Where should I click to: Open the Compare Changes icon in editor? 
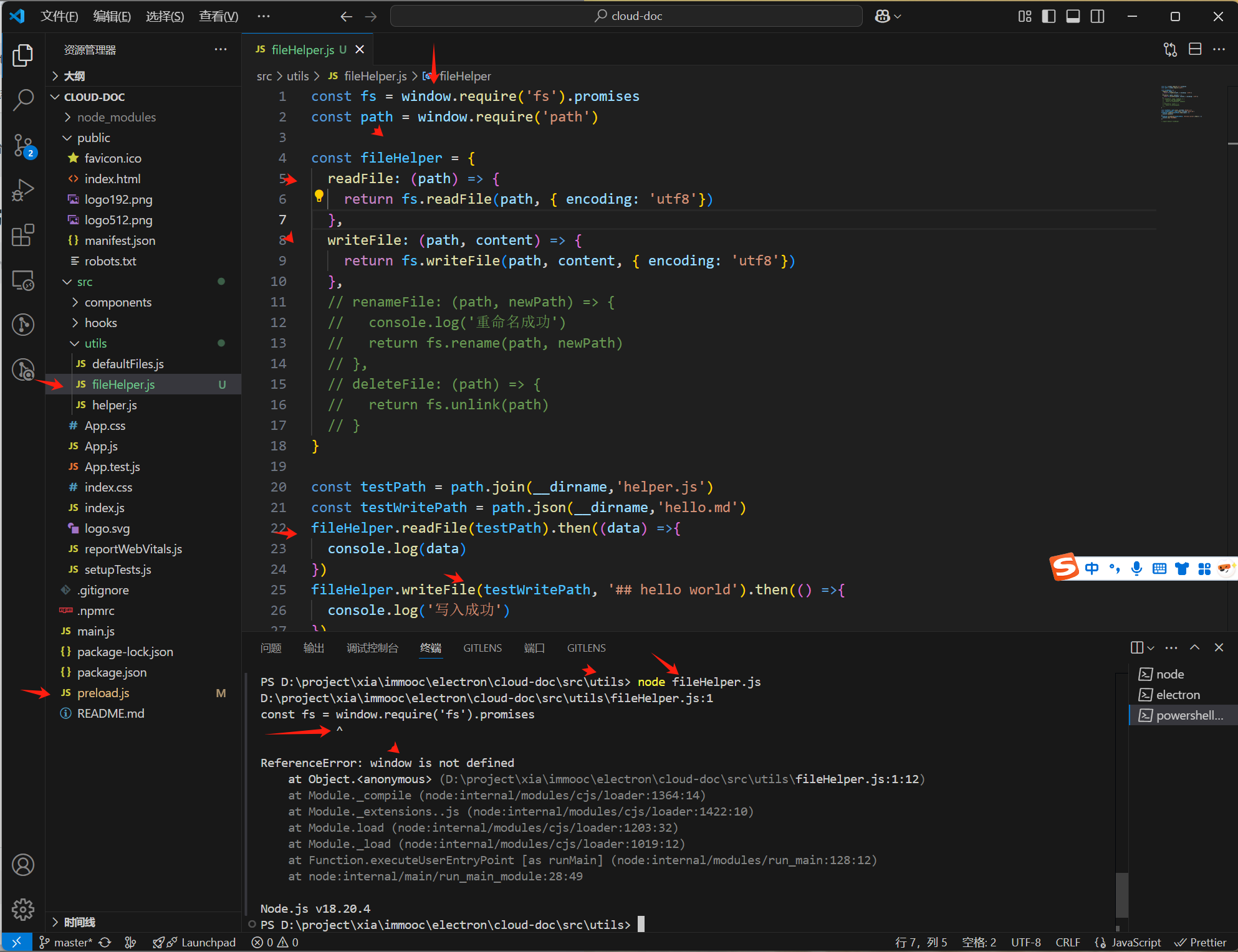(1170, 50)
